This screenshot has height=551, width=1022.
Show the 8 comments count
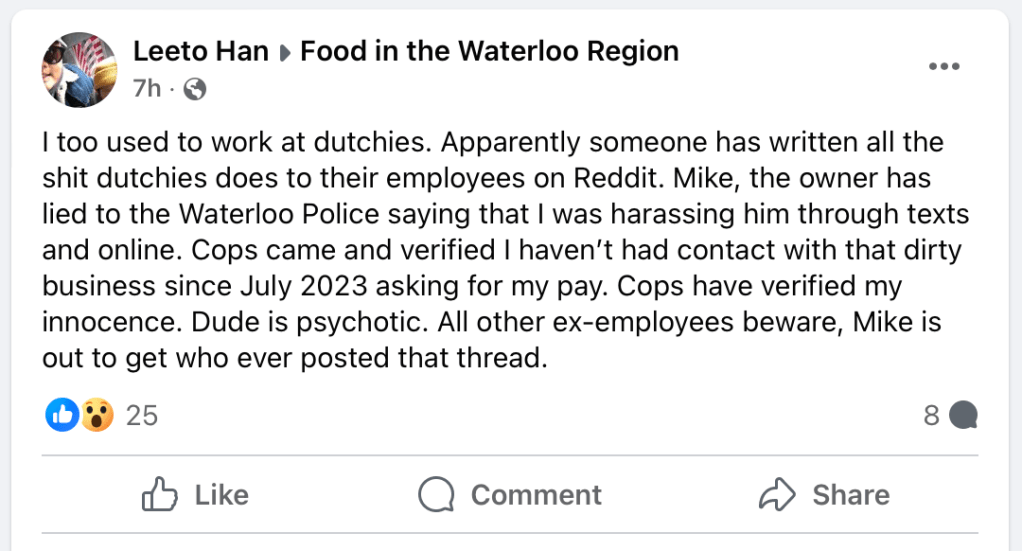(931, 415)
